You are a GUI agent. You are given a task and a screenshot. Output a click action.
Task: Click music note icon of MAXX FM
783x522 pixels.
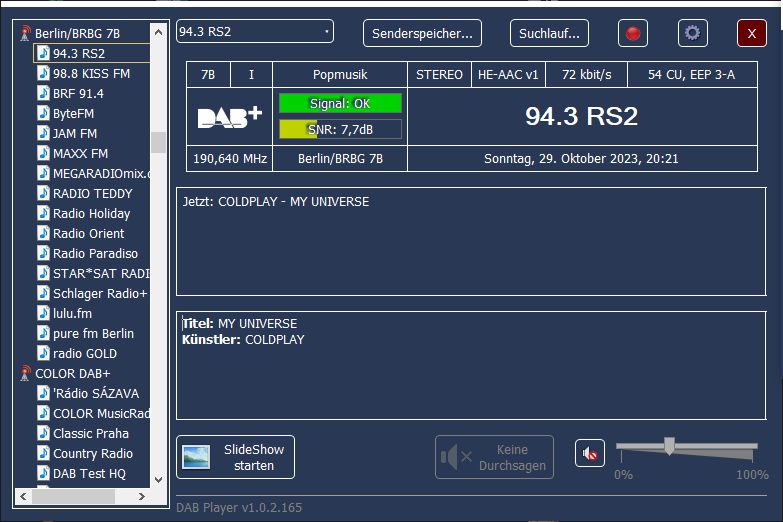(43, 153)
